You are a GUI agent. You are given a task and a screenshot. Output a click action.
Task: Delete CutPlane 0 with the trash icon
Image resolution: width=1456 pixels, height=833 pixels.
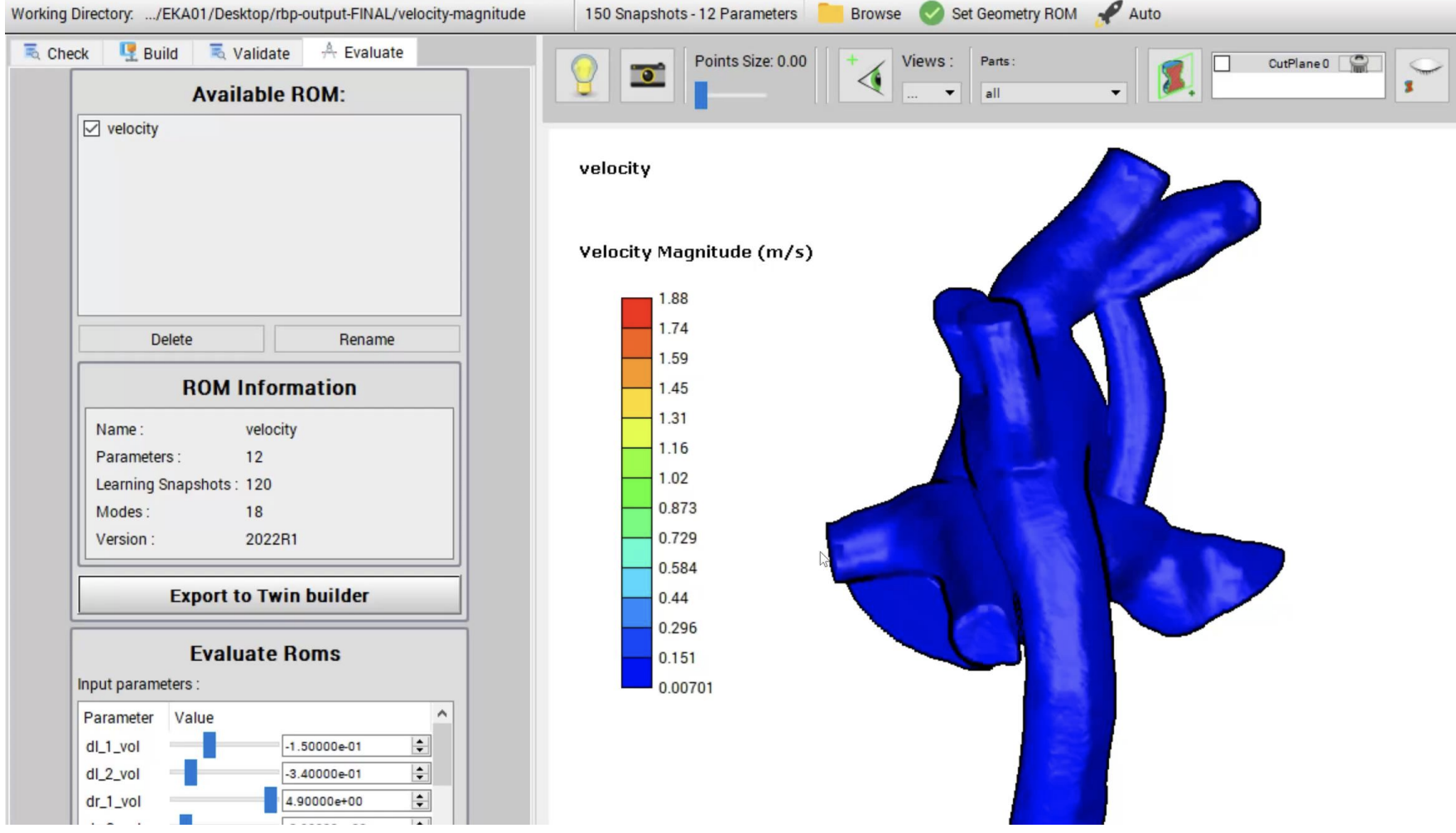click(1358, 64)
